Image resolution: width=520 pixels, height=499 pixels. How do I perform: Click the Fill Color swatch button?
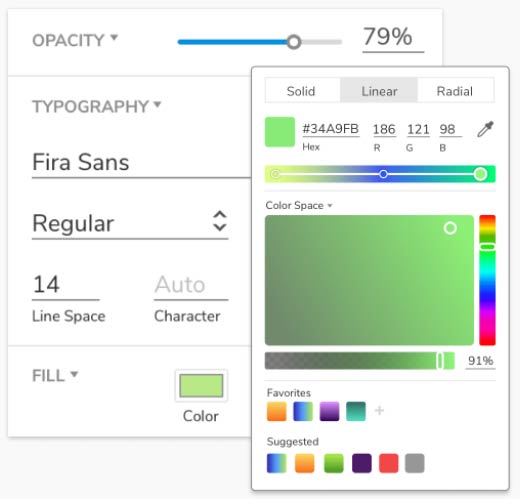(201, 386)
